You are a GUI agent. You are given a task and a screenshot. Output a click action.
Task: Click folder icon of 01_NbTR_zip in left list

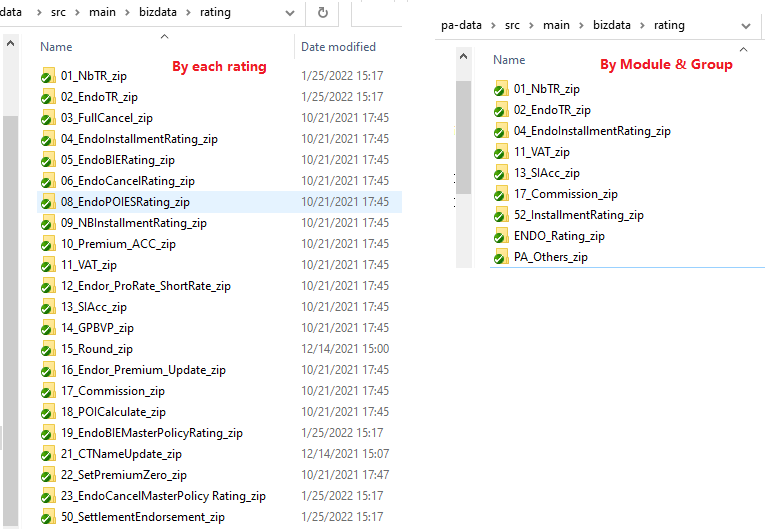coord(47,76)
